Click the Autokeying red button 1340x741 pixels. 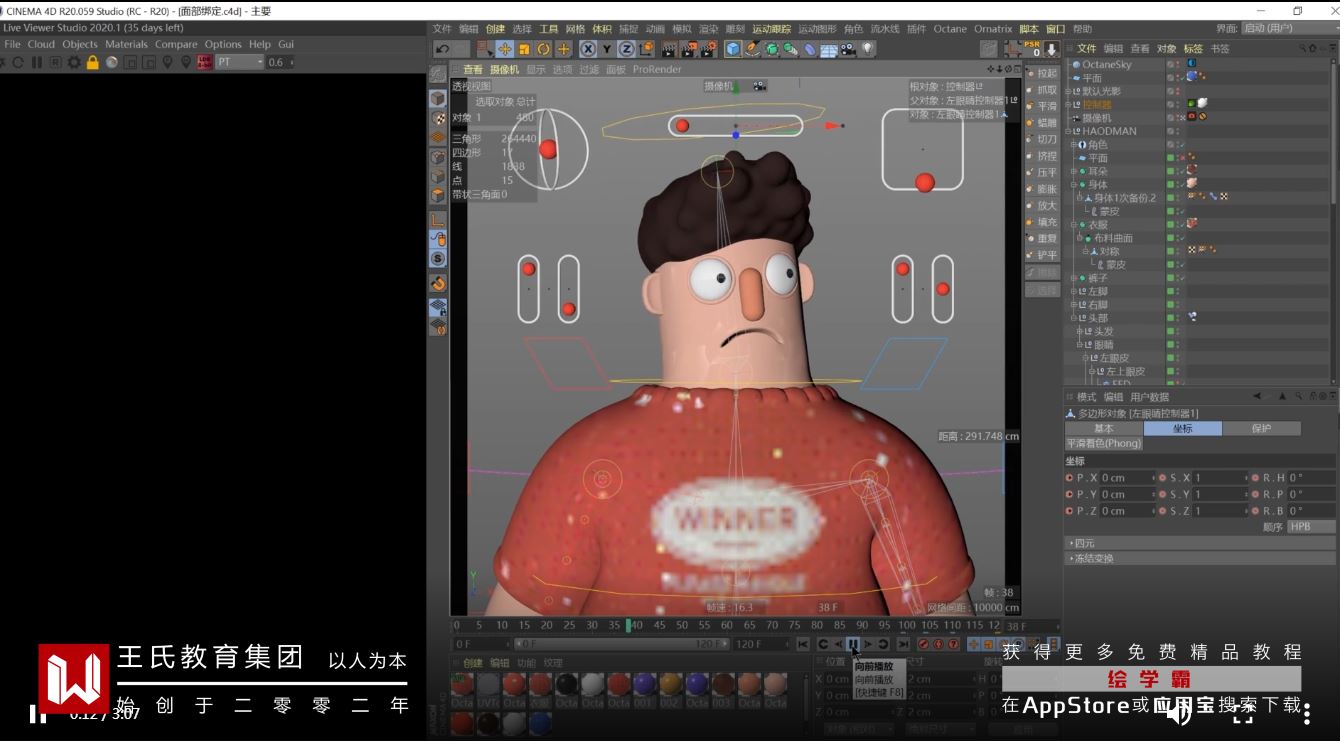[939, 645]
